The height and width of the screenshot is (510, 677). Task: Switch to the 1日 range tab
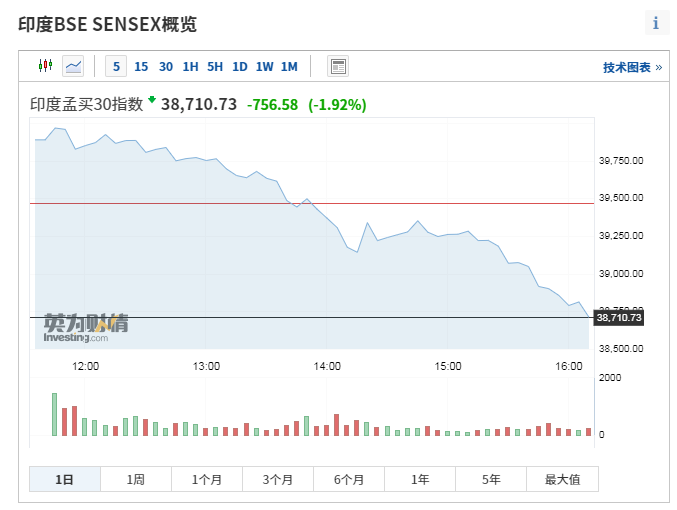pyautogui.click(x=65, y=479)
